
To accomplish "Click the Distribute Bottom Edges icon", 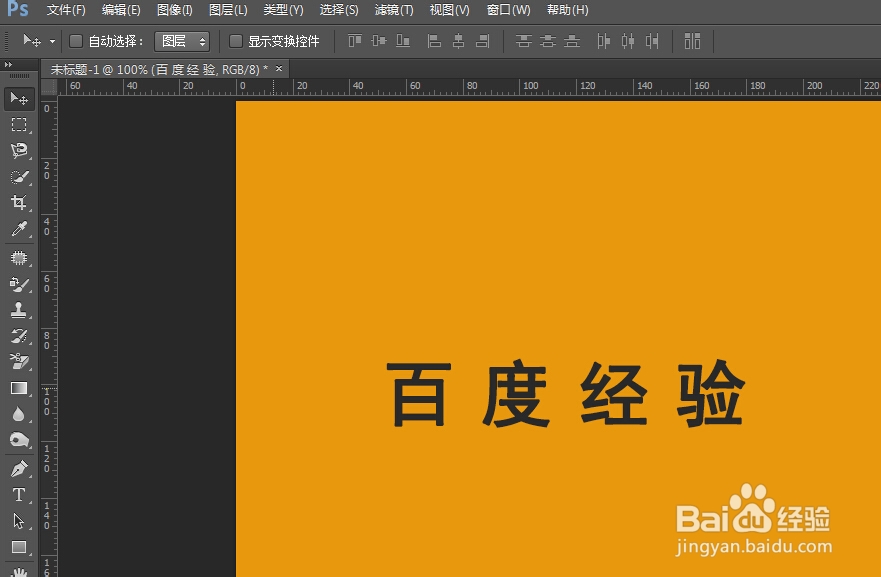I will [572, 41].
